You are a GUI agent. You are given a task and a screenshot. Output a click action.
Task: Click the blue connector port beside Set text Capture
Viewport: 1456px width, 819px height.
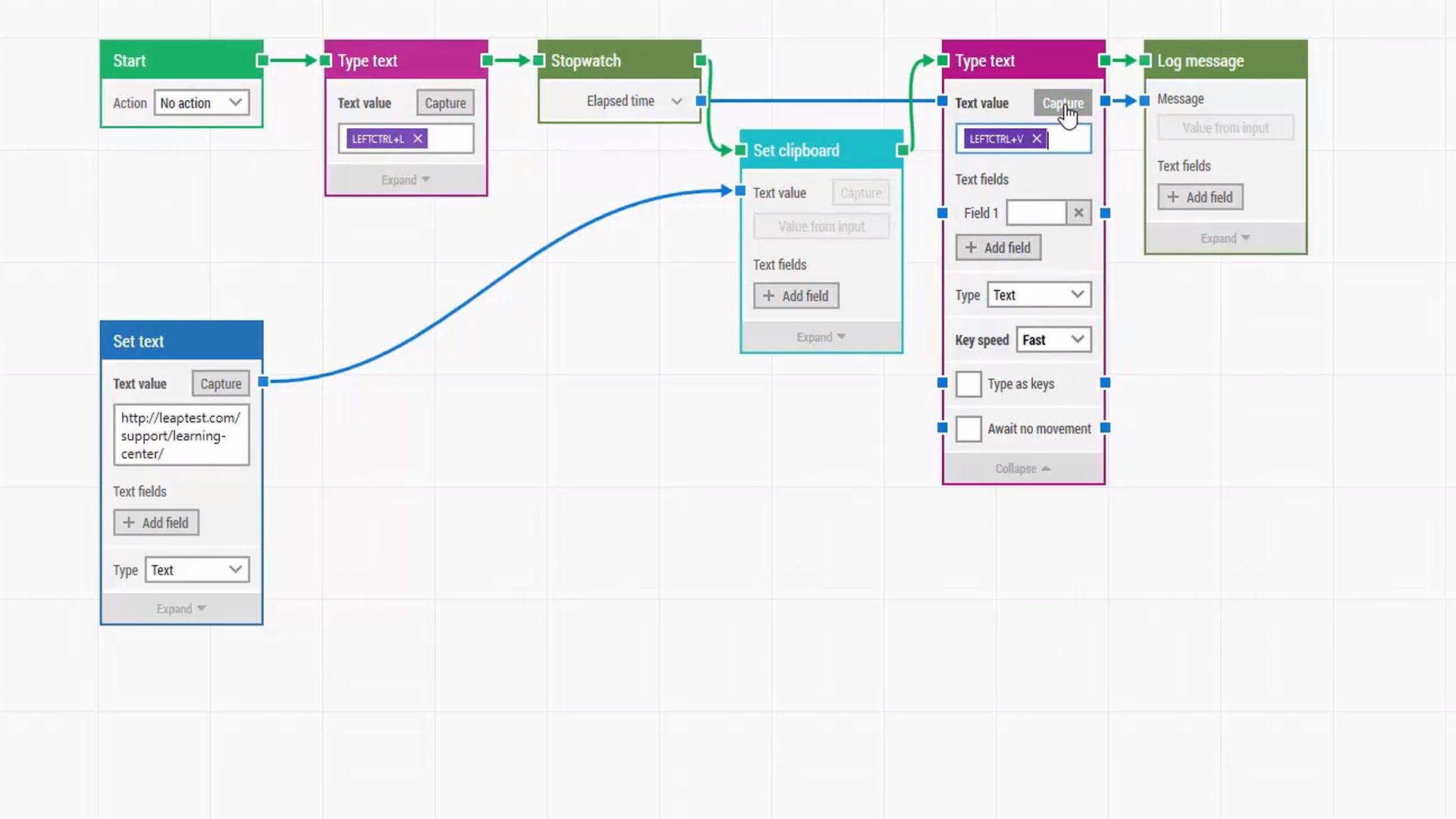click(263, 383)
